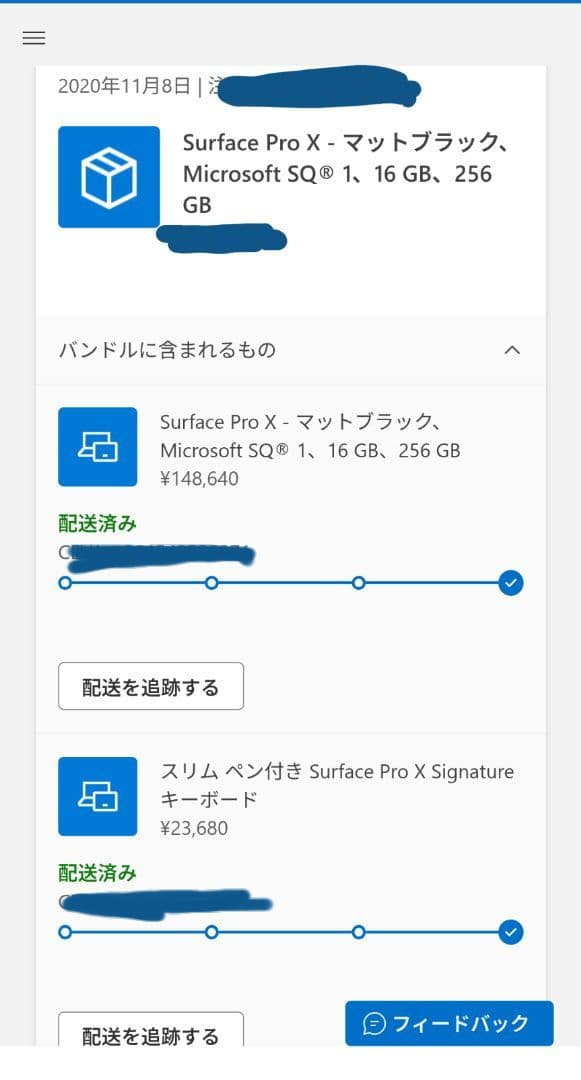
Task: Click the first progress dot on top tracker
Action: pos(65,582)
